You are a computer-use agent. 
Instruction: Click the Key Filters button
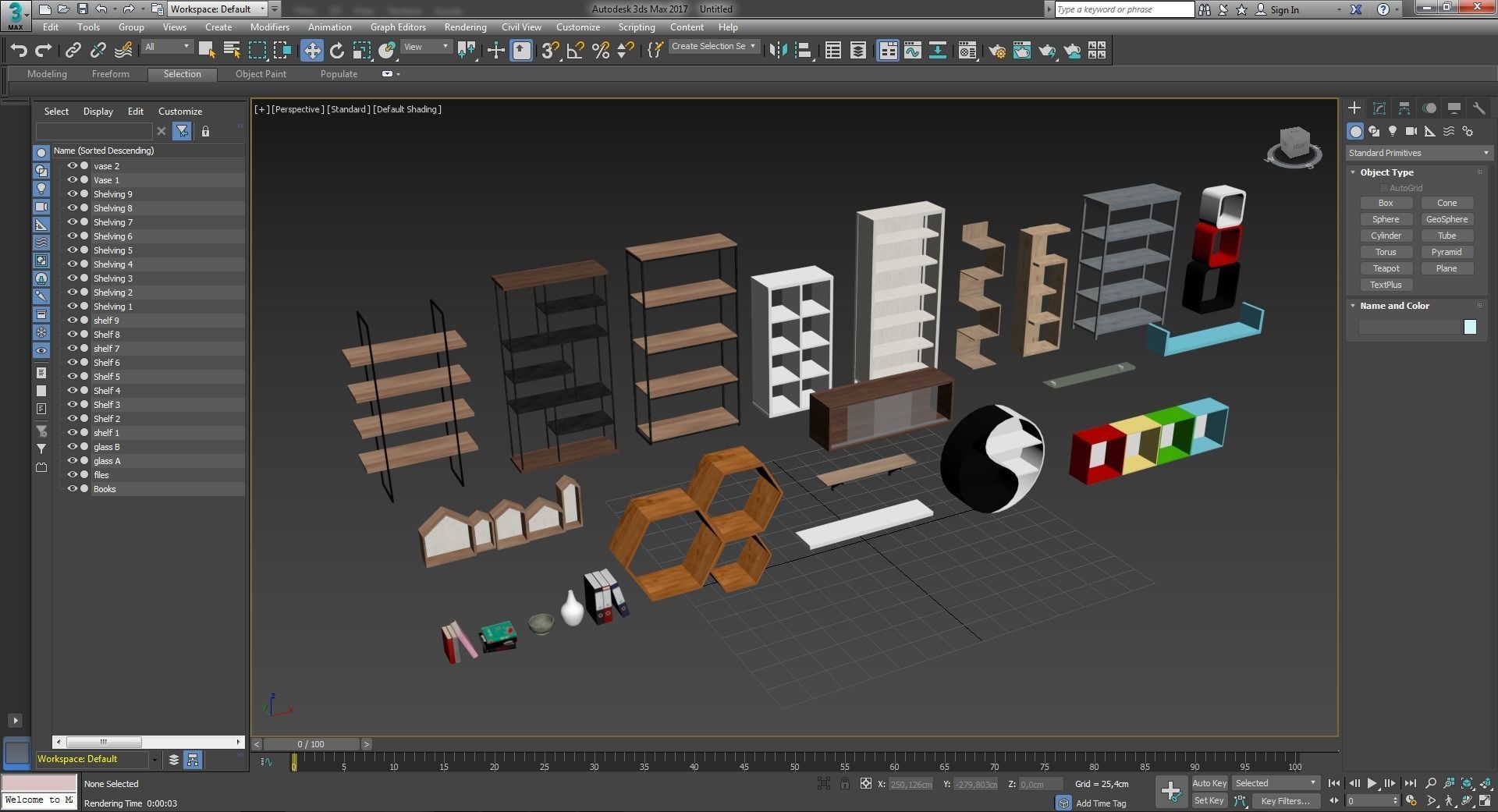point(1285,801)
